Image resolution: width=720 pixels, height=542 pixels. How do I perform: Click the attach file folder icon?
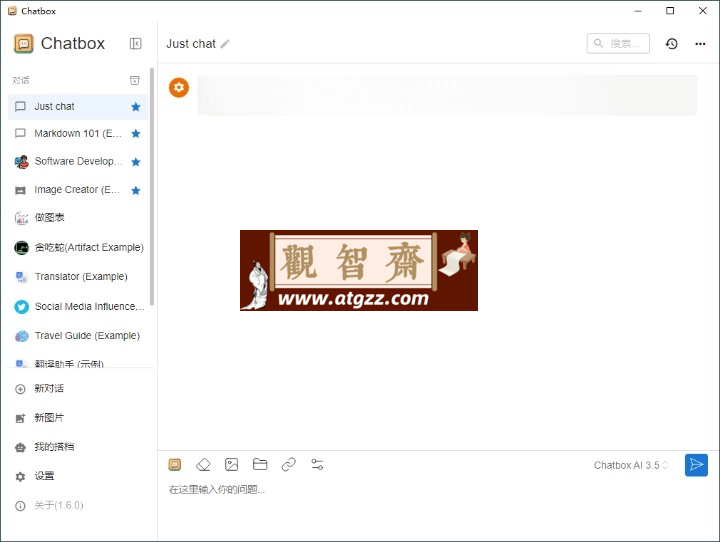point(260,464)
